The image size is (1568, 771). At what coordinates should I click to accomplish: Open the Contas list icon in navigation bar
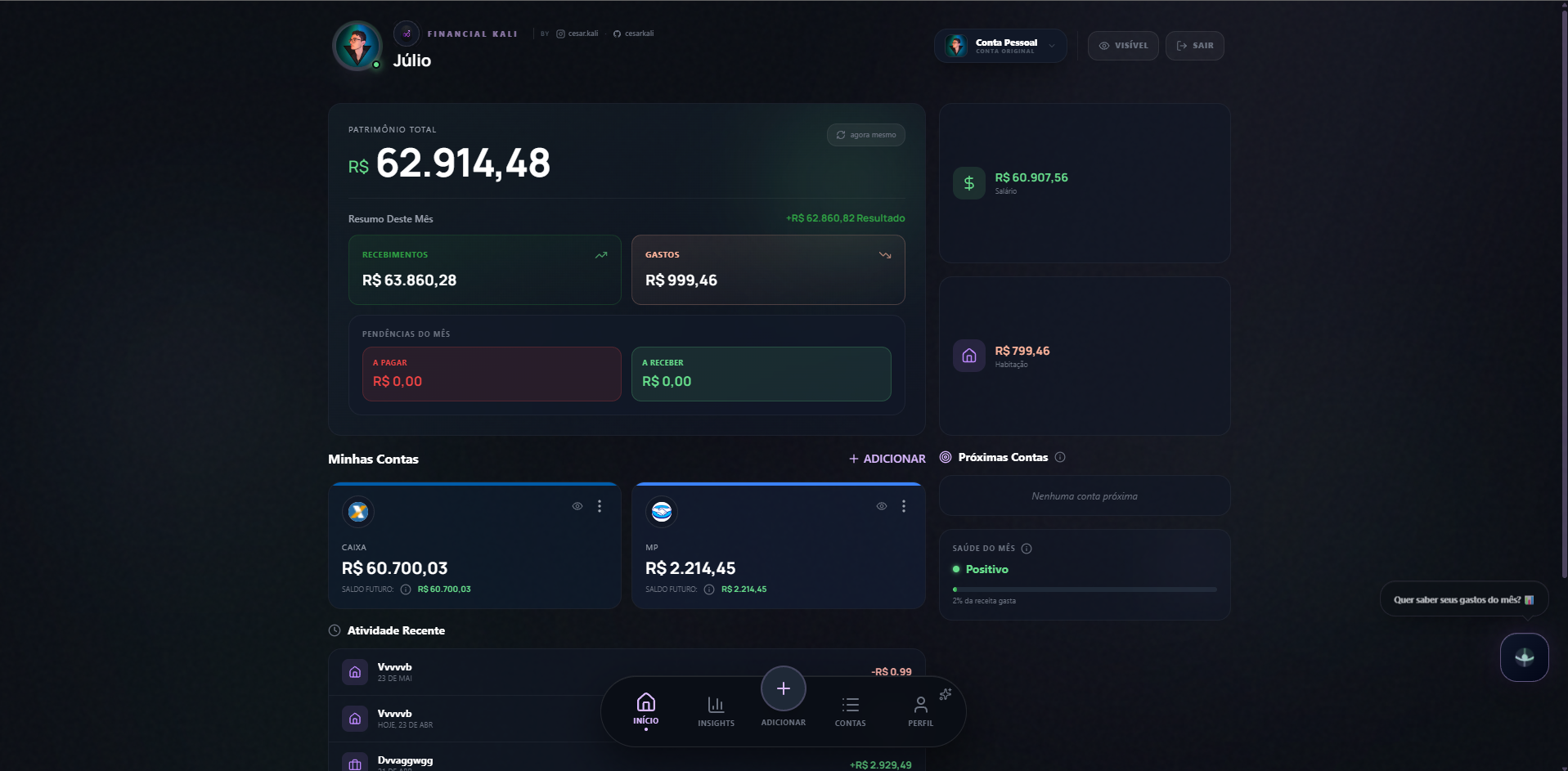(850, 705)
